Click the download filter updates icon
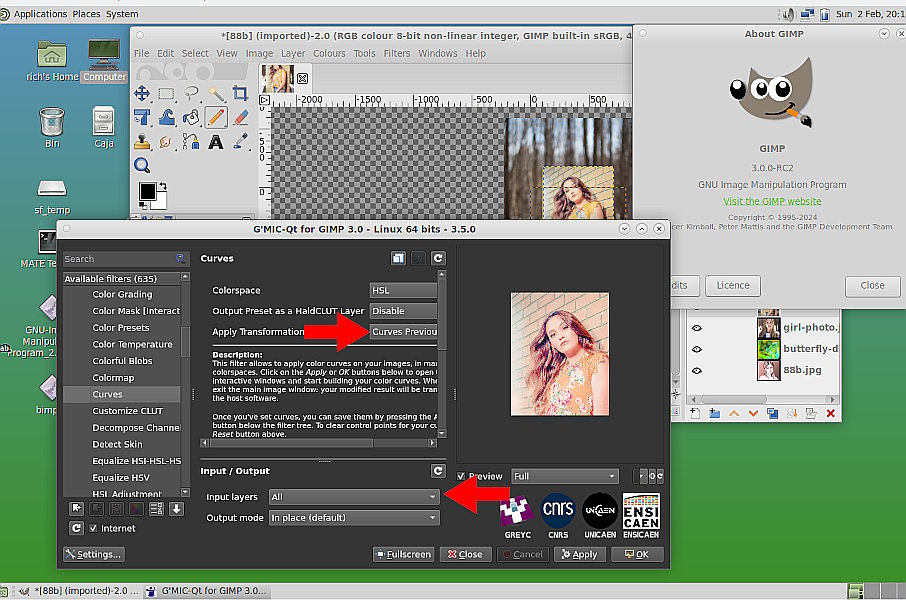 [177, 509]
